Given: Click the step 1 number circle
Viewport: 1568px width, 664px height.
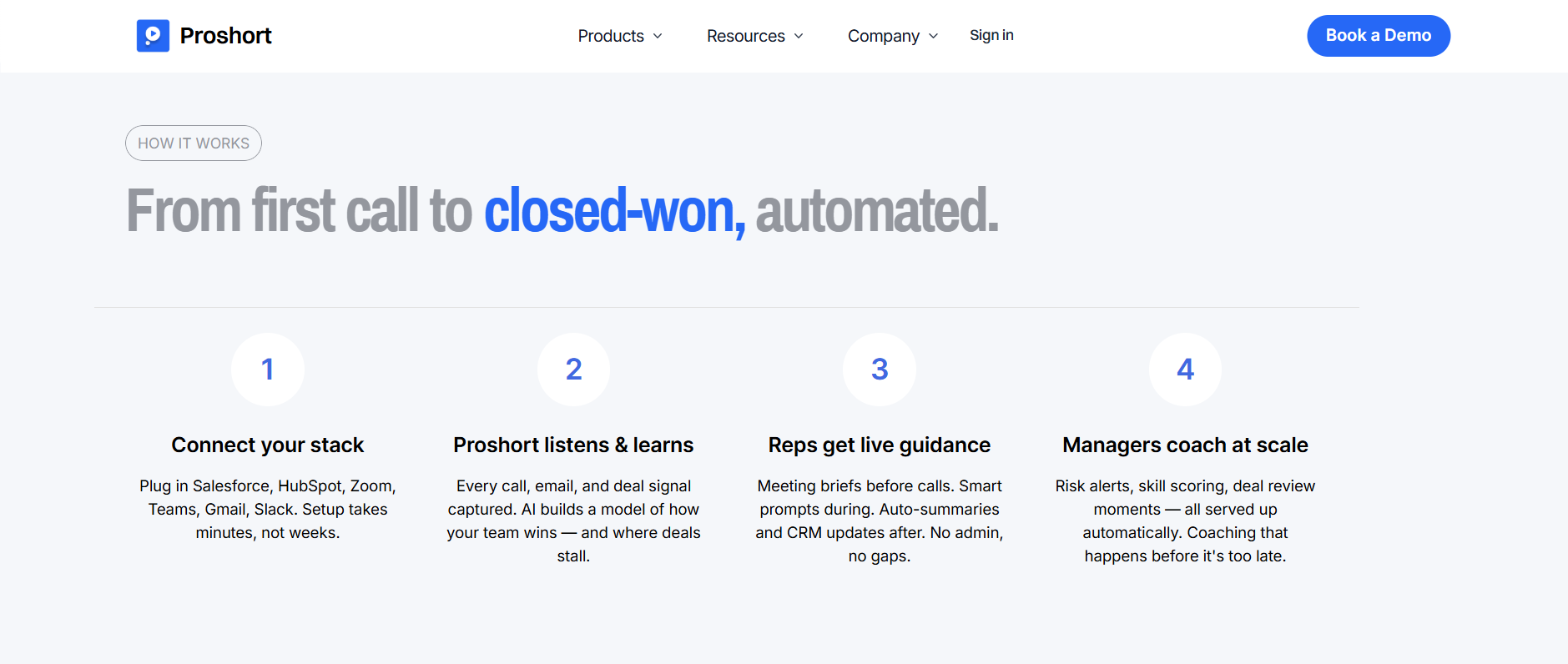Looking at the screenshot, I should pos(268,370).
